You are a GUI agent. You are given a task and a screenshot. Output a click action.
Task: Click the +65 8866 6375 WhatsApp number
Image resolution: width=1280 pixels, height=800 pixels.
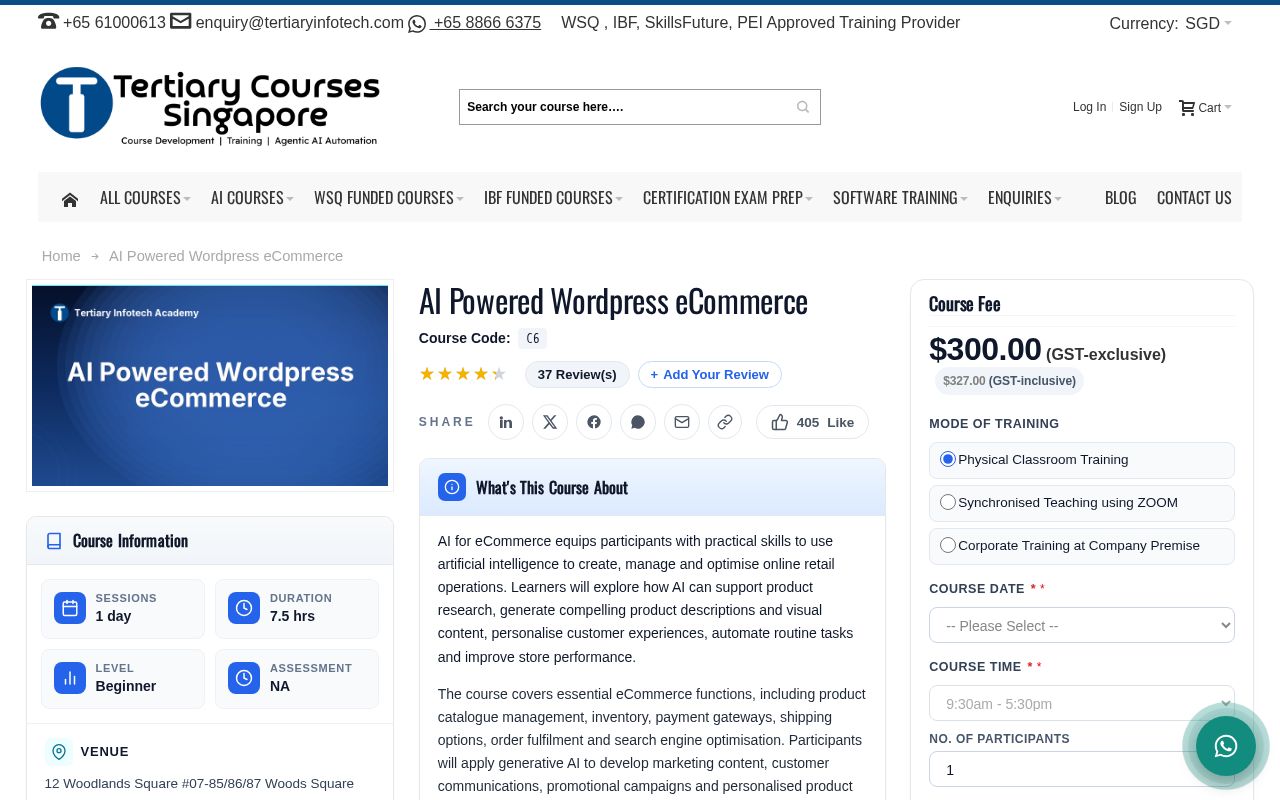487,23
